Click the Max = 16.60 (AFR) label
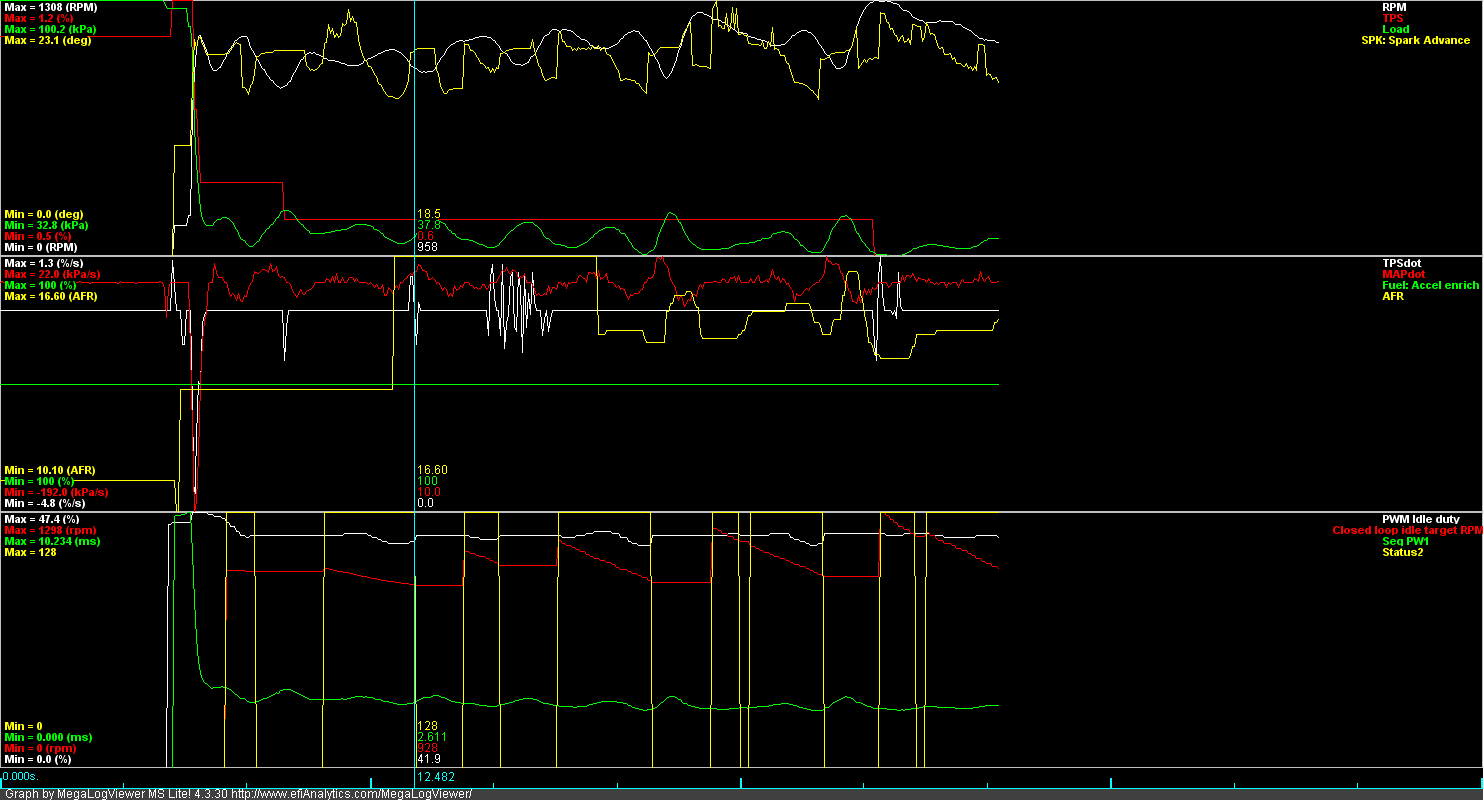This screenshot has height=800, width=1483. [x=51, y=296]
